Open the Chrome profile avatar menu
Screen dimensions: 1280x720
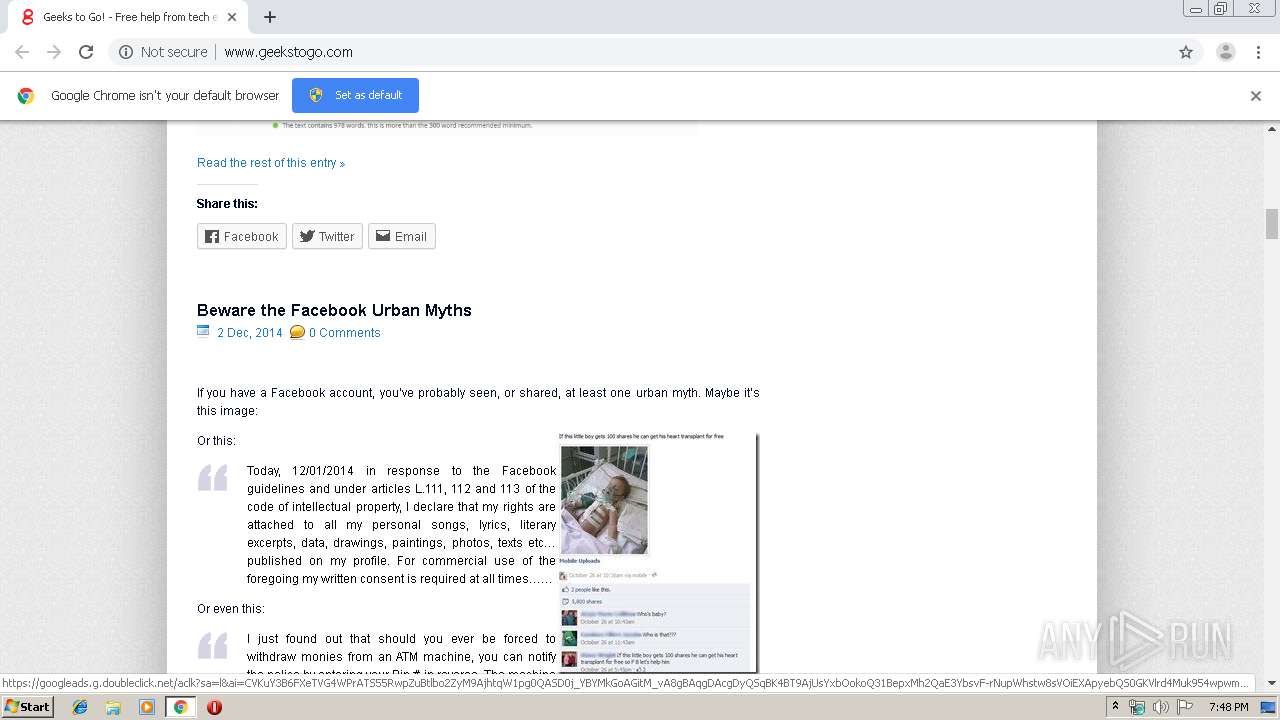point(1226,52)
